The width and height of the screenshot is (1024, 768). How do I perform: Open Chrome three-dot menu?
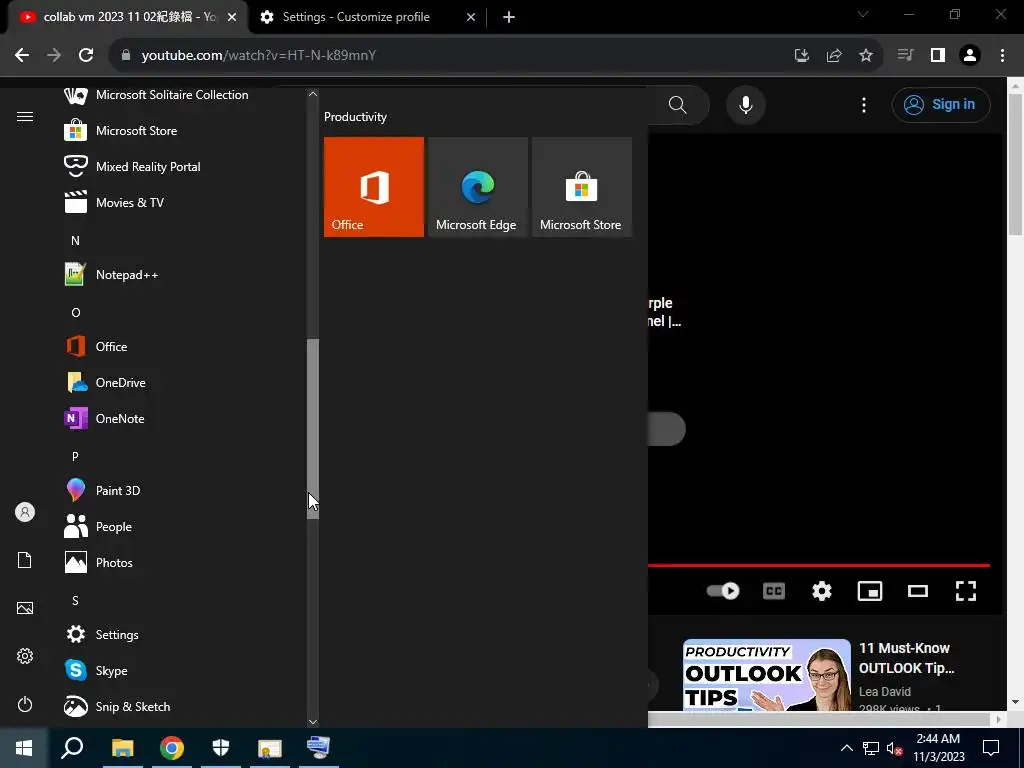[x=1002, y=56]
